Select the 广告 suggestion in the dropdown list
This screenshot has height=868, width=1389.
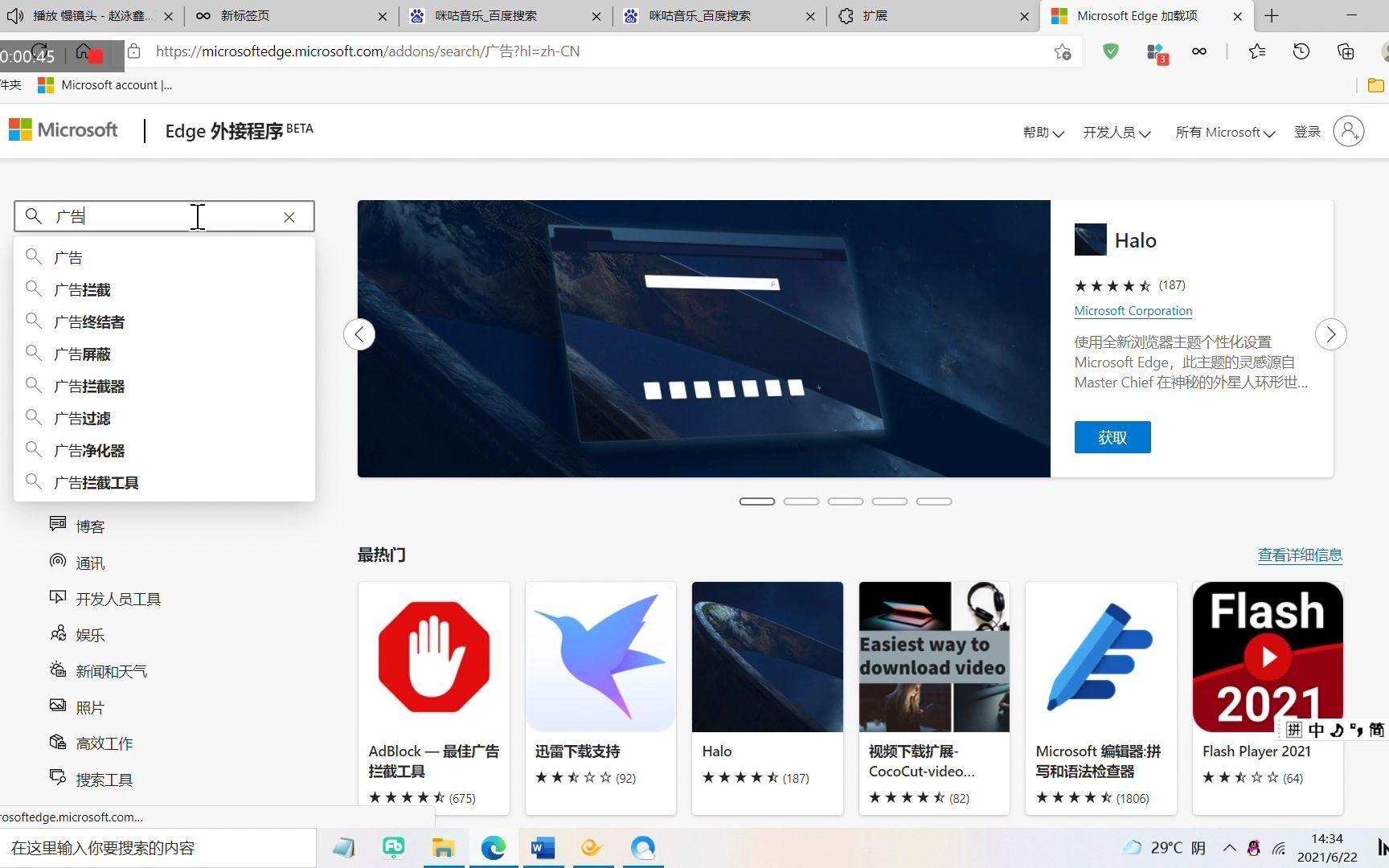[x=164, y=257]
